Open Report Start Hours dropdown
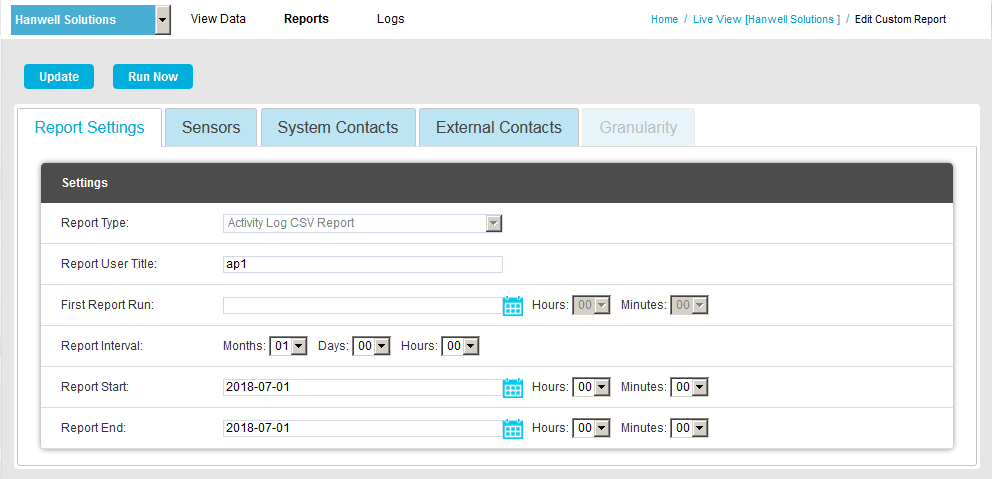Screen dimensions: 992x479 pos(592,387)
